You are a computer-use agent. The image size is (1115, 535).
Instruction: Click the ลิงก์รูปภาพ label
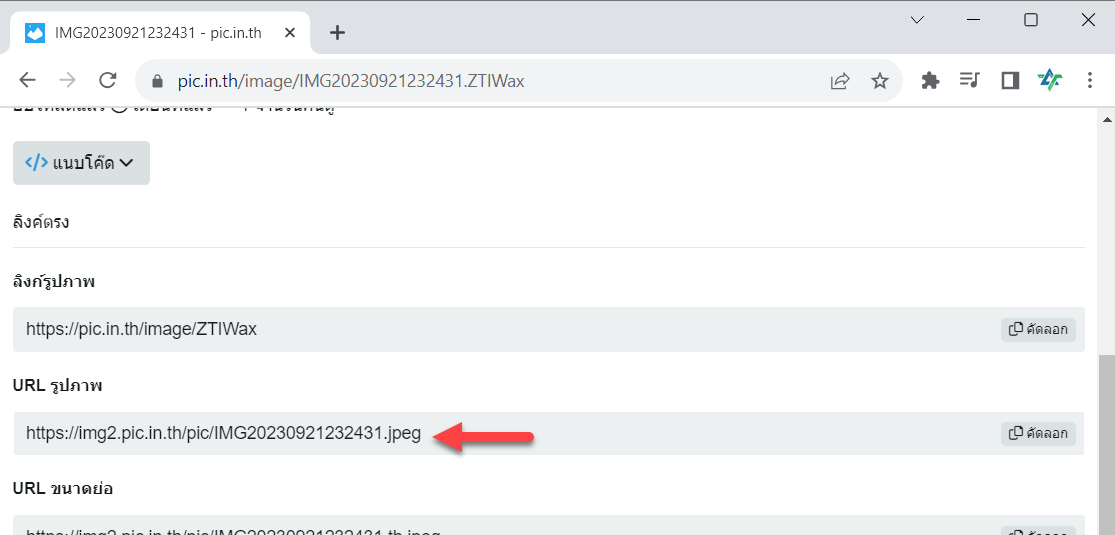(x=54, y=282)
